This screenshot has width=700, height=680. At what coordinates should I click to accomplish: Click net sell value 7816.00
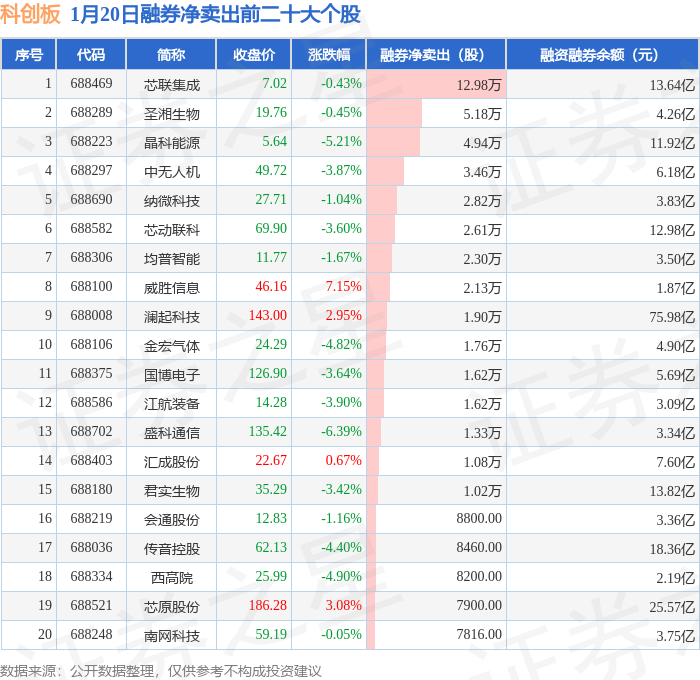coord(479,635)
